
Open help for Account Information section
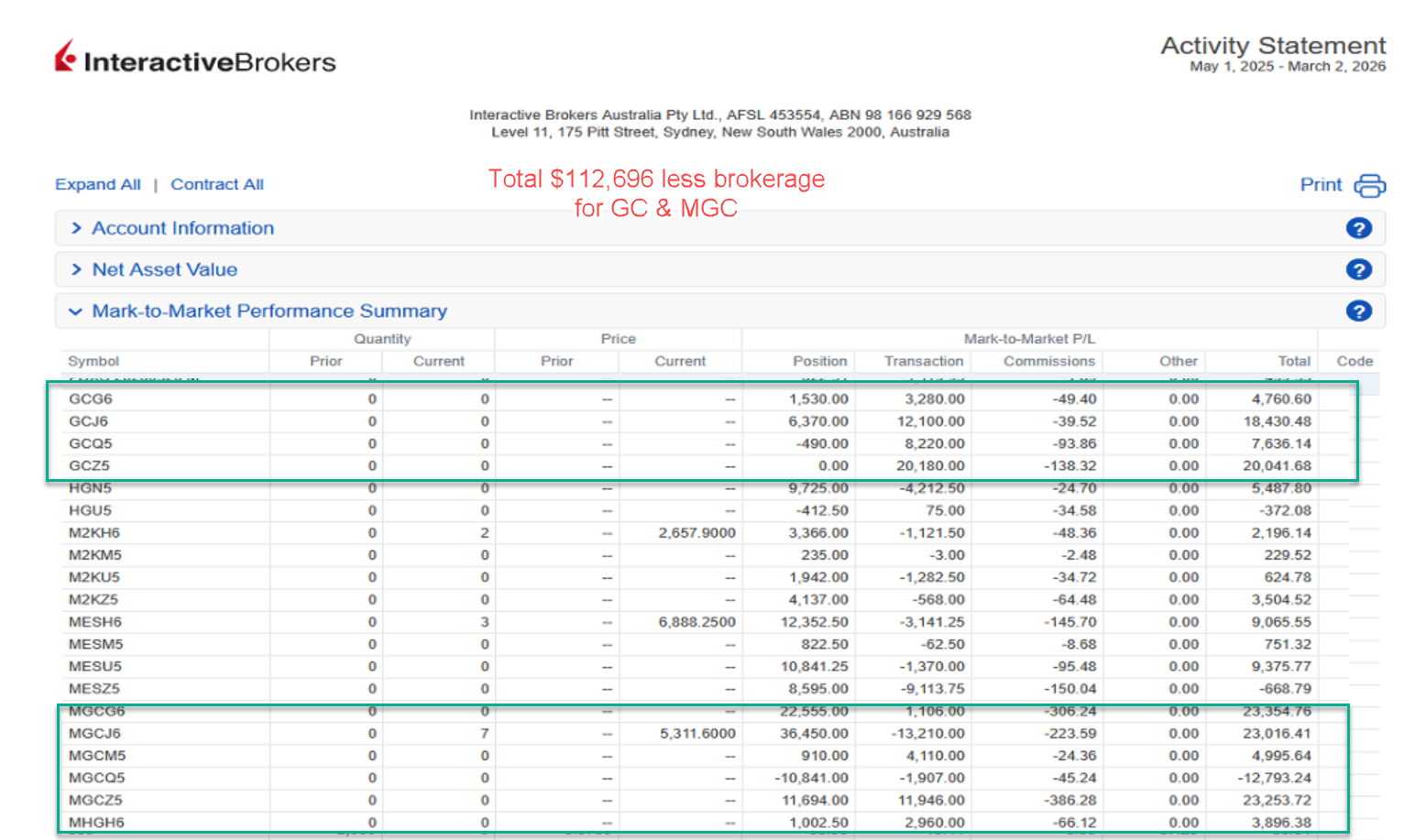(1358, 228)
